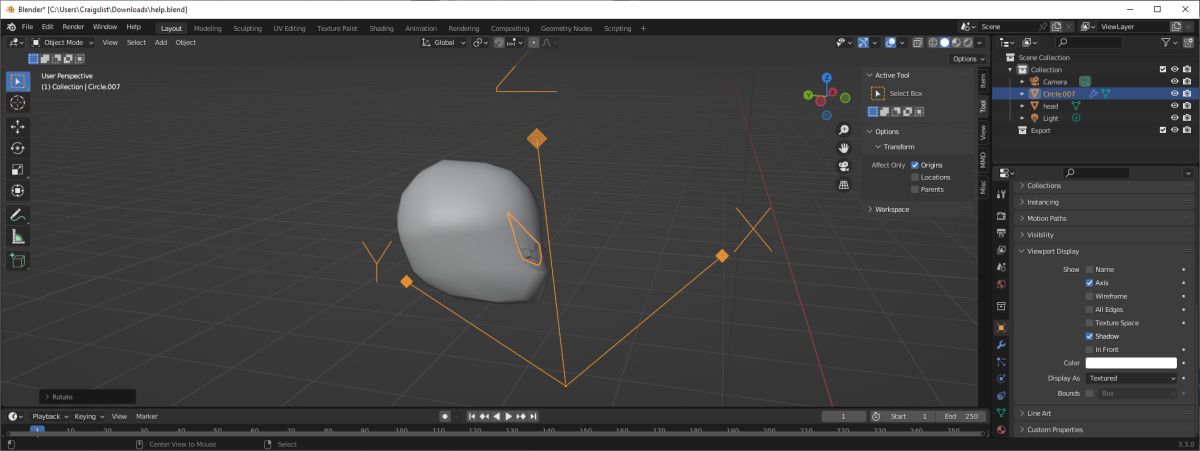The image size is (1200, 451).
Task: Collapse the Transform subpanel
Action: 899,147
